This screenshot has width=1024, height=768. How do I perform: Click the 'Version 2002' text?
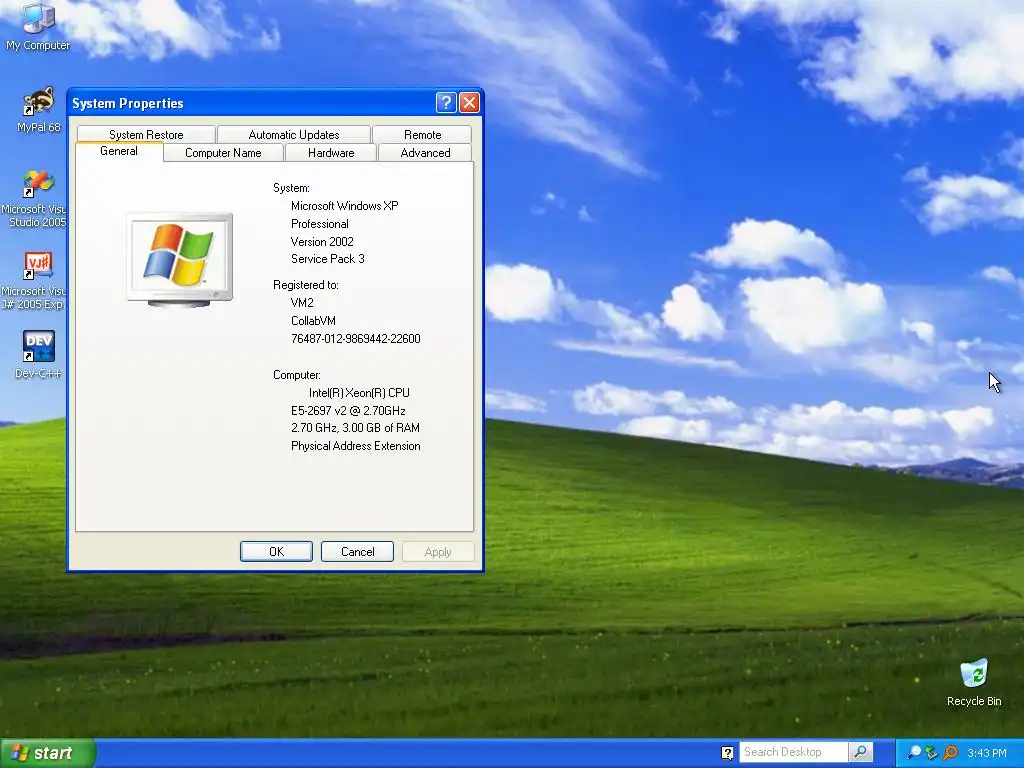coord(322,241)
